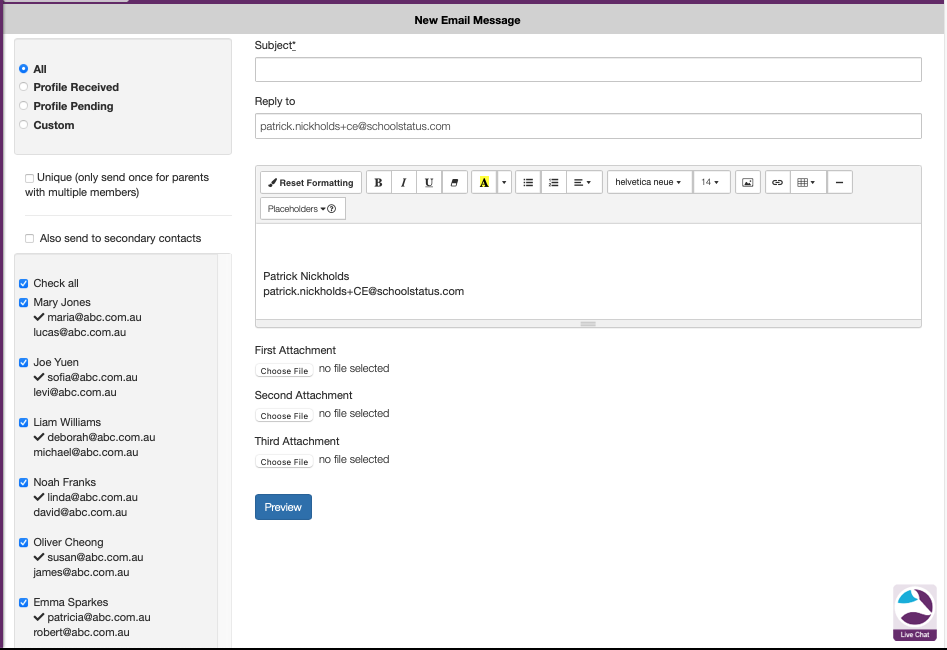Apply italic formatting

tap(404, 183)
